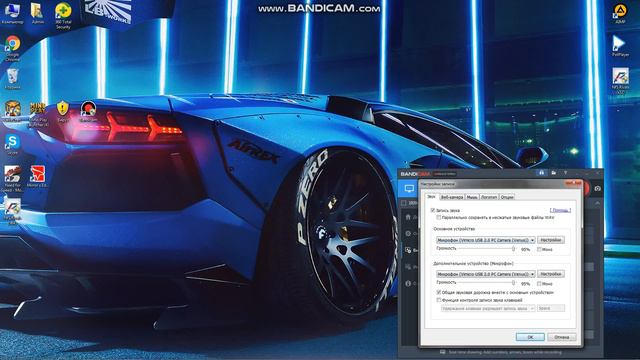Select the Skype desktop shortcut
This screenshot has height=360, width=640.
12,144
